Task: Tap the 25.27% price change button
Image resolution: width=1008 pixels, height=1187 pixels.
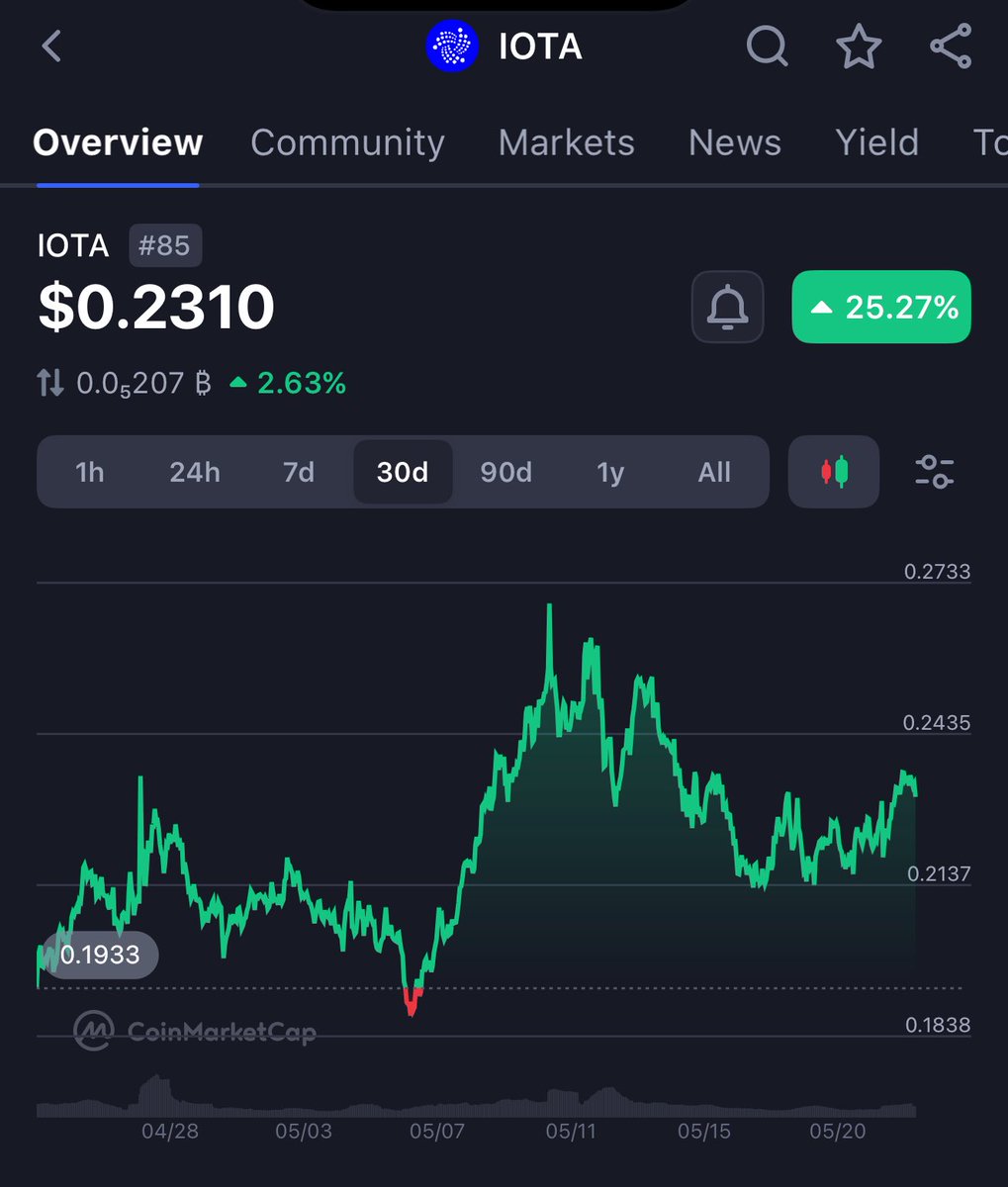Action: [x=881, y=307]
